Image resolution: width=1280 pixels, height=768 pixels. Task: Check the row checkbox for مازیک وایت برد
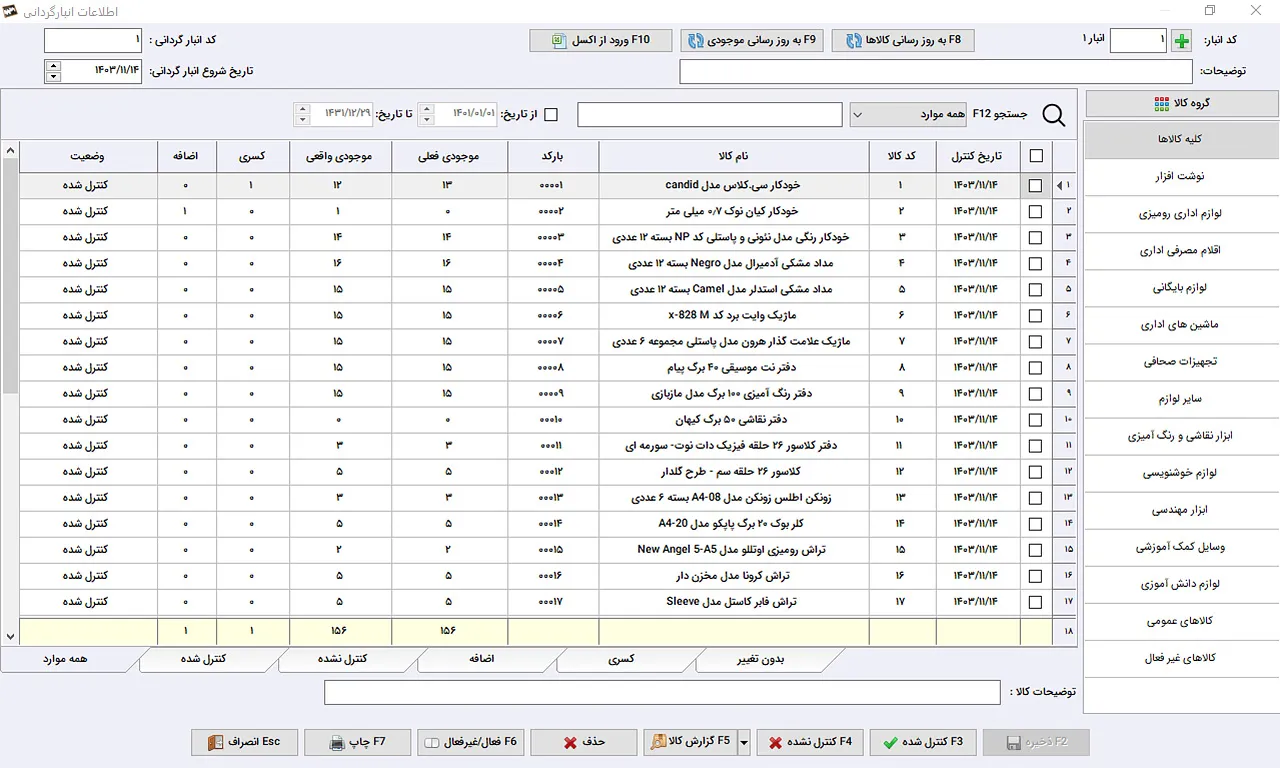[x=1035, y=315]
